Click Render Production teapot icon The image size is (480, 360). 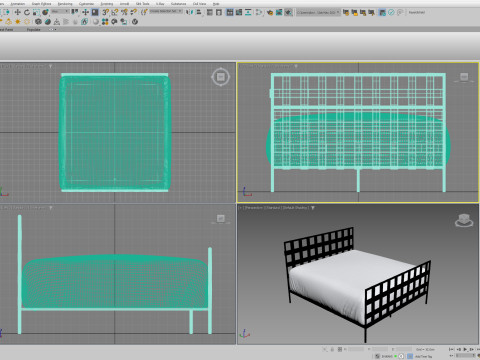(x=288, y=12)
